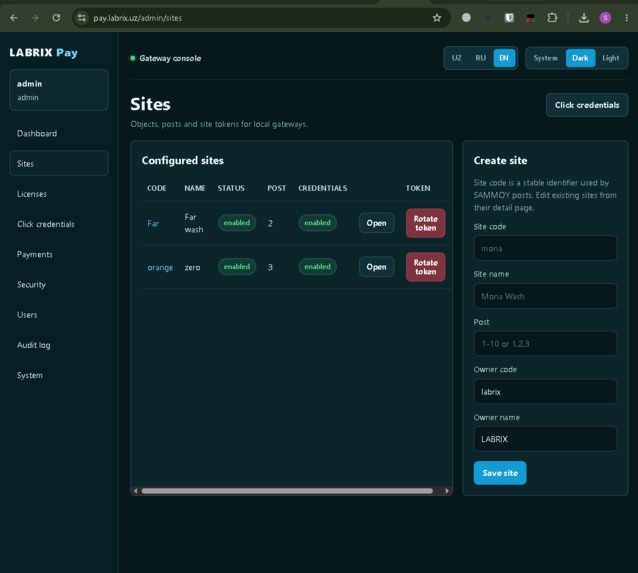
Task: Go back with the browser back arrow
Action: (14, 18)
